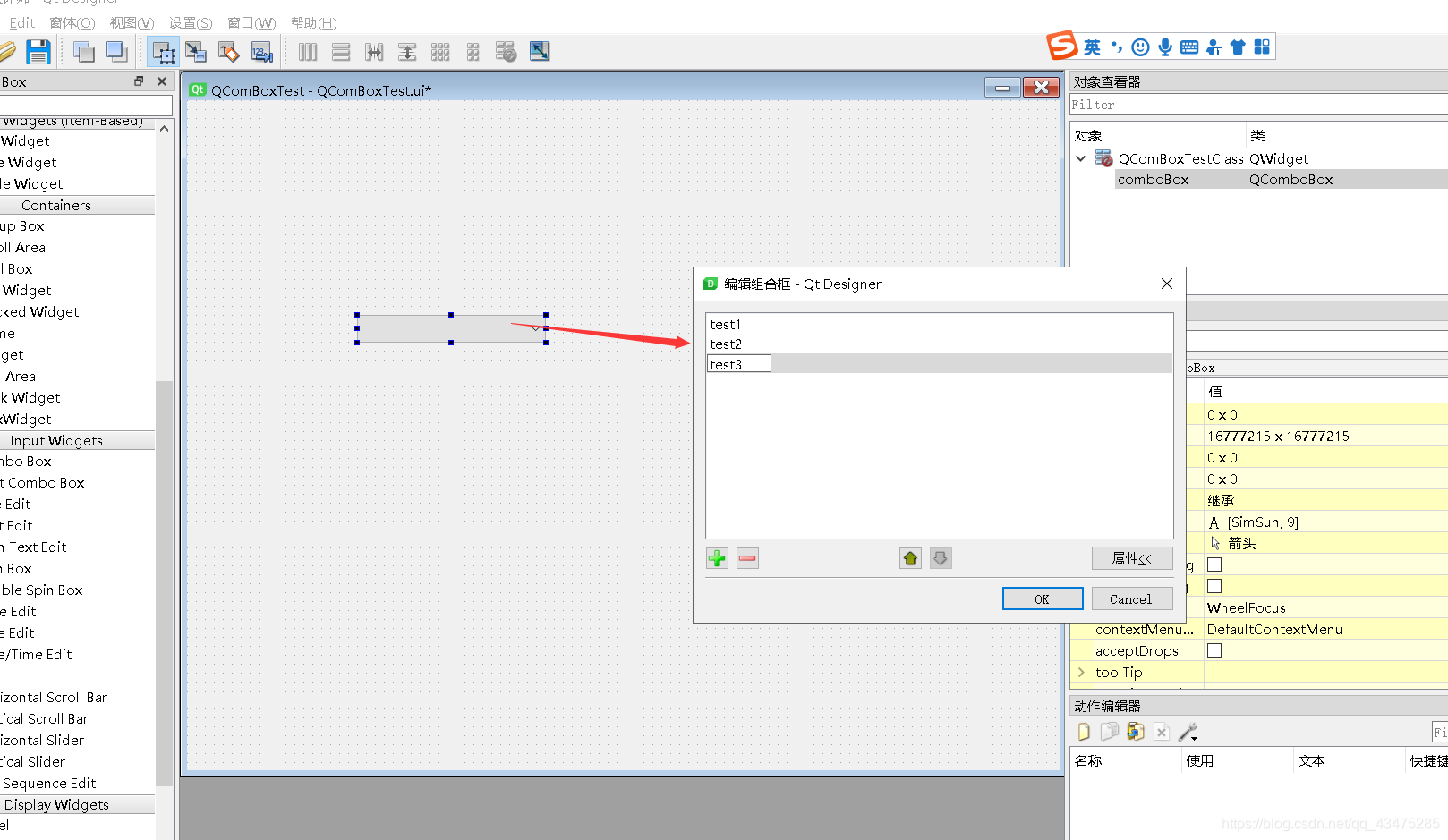Open the 设置(S) menu
The height and width of the screenshot is (840, 1448).
pos(191,22)
